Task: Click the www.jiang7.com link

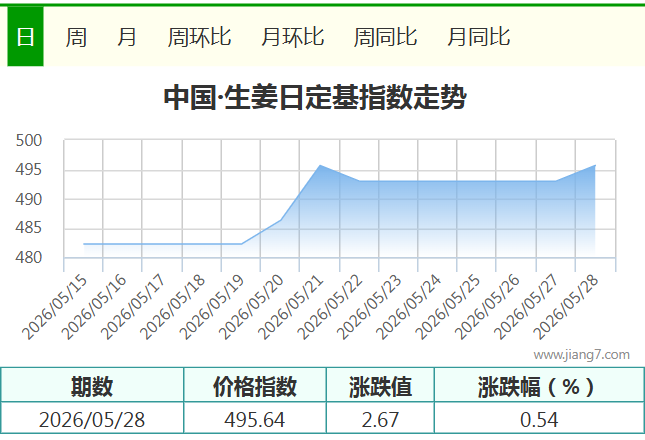Action: 581,354
